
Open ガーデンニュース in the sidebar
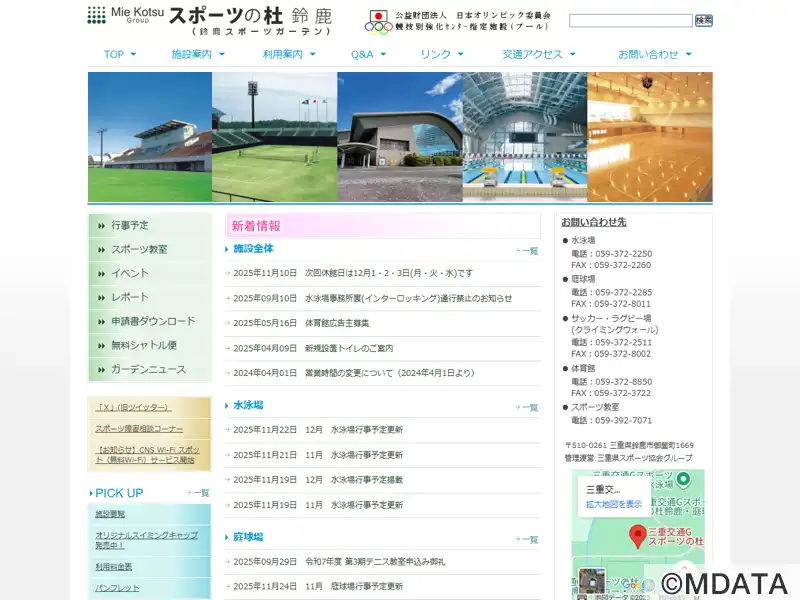click(x=149, y=369)
